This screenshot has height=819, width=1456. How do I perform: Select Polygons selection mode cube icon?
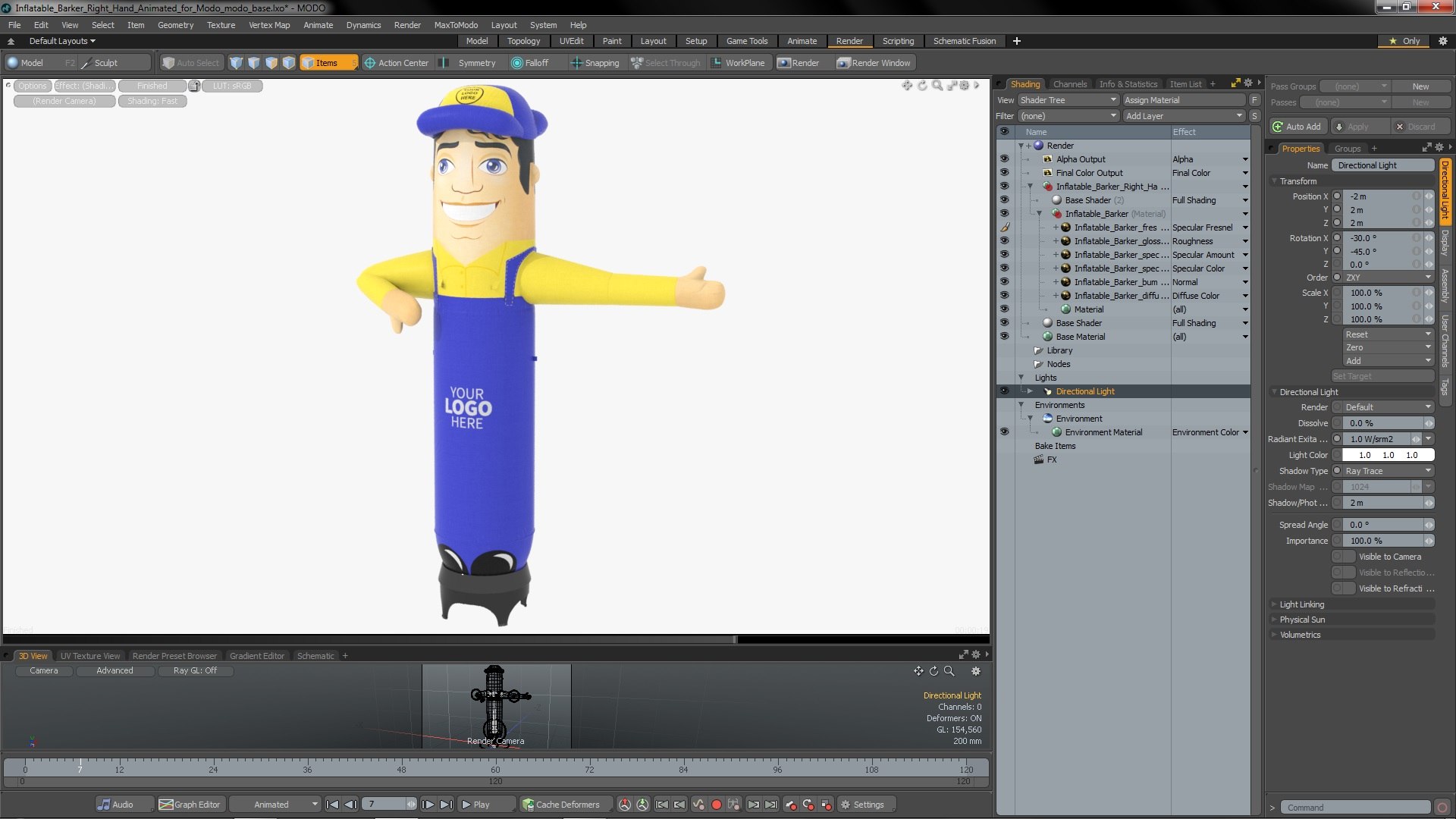point(271,63)
